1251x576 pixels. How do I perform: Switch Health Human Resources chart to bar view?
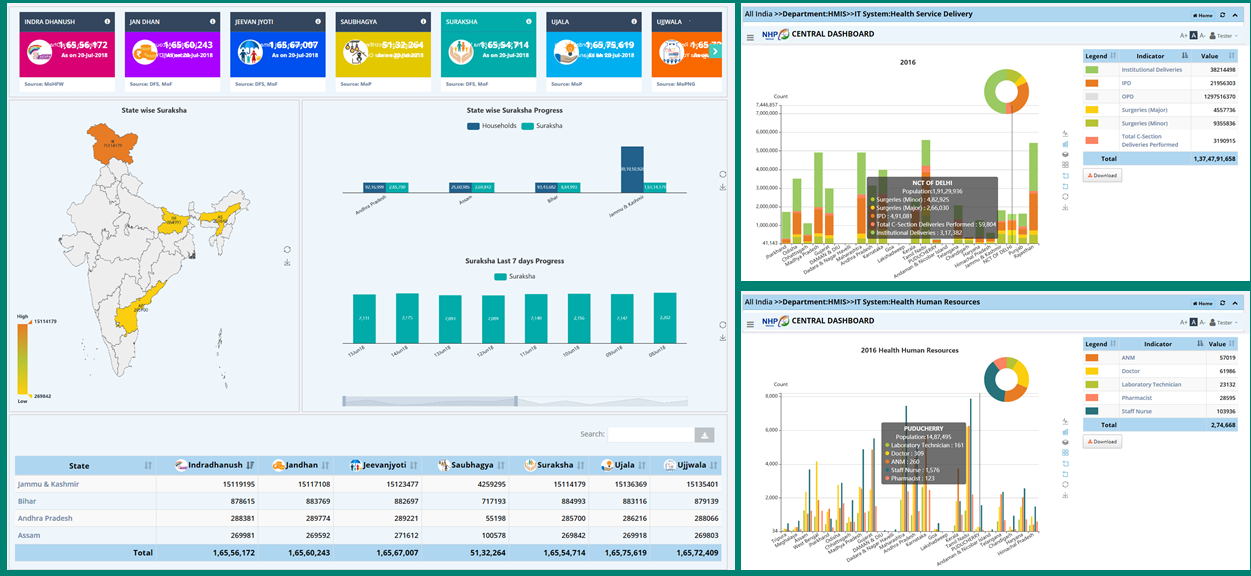(x=1065, y=431)
